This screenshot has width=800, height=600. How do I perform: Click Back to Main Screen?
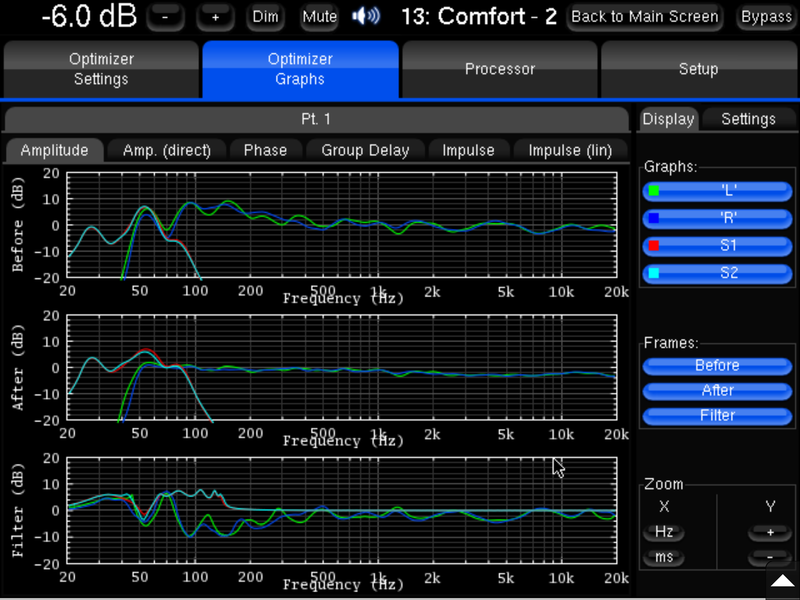click(x=644, y=17)
